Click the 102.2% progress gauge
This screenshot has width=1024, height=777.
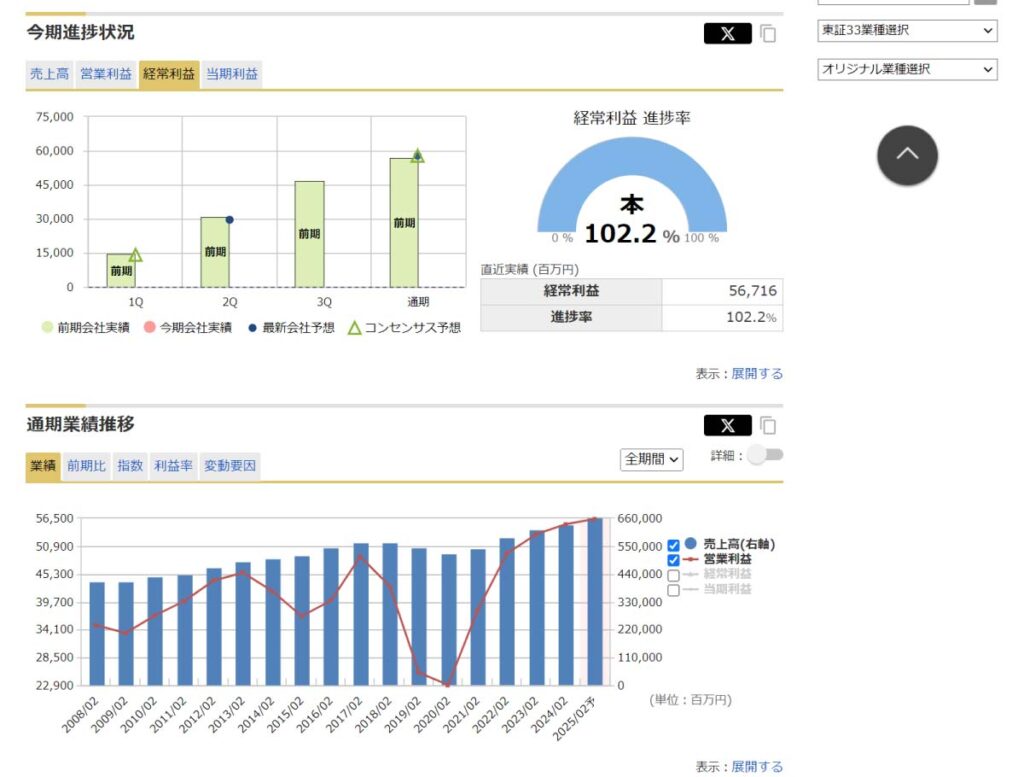click(x=632, y=189)
